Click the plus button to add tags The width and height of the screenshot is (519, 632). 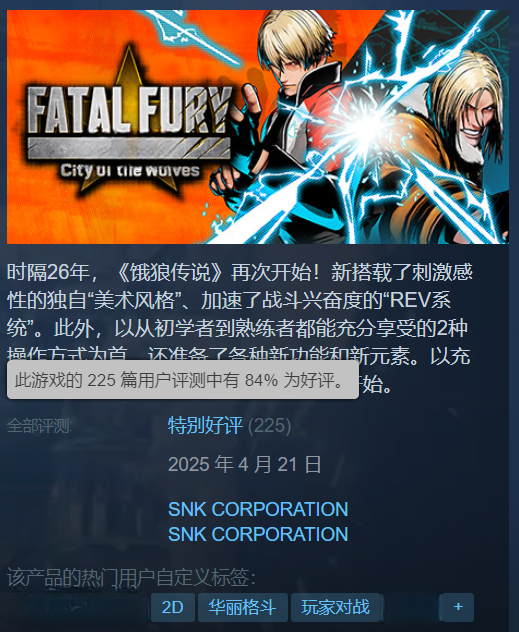point(458,607)
